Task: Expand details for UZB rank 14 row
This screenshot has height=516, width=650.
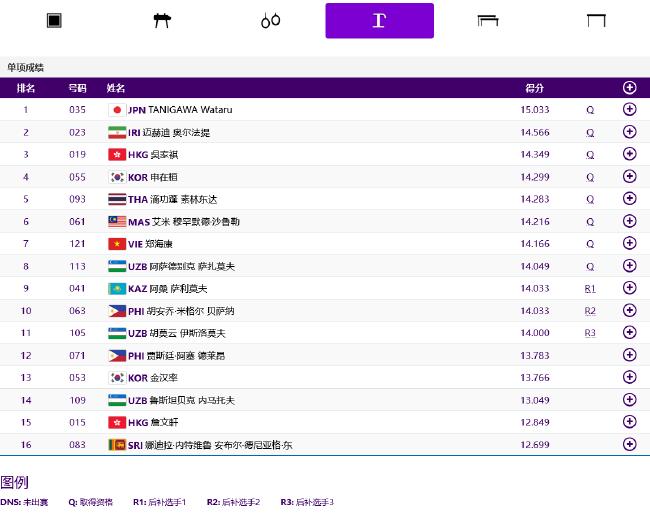Action: point(629,400)
